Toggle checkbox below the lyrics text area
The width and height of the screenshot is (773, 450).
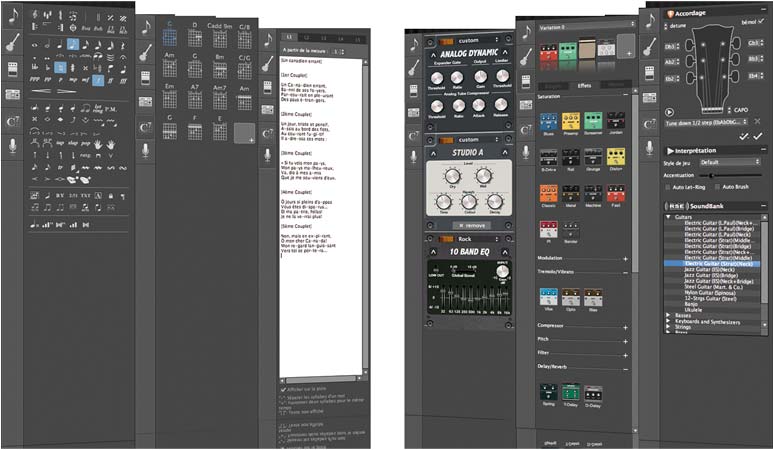tap(283, 389)
